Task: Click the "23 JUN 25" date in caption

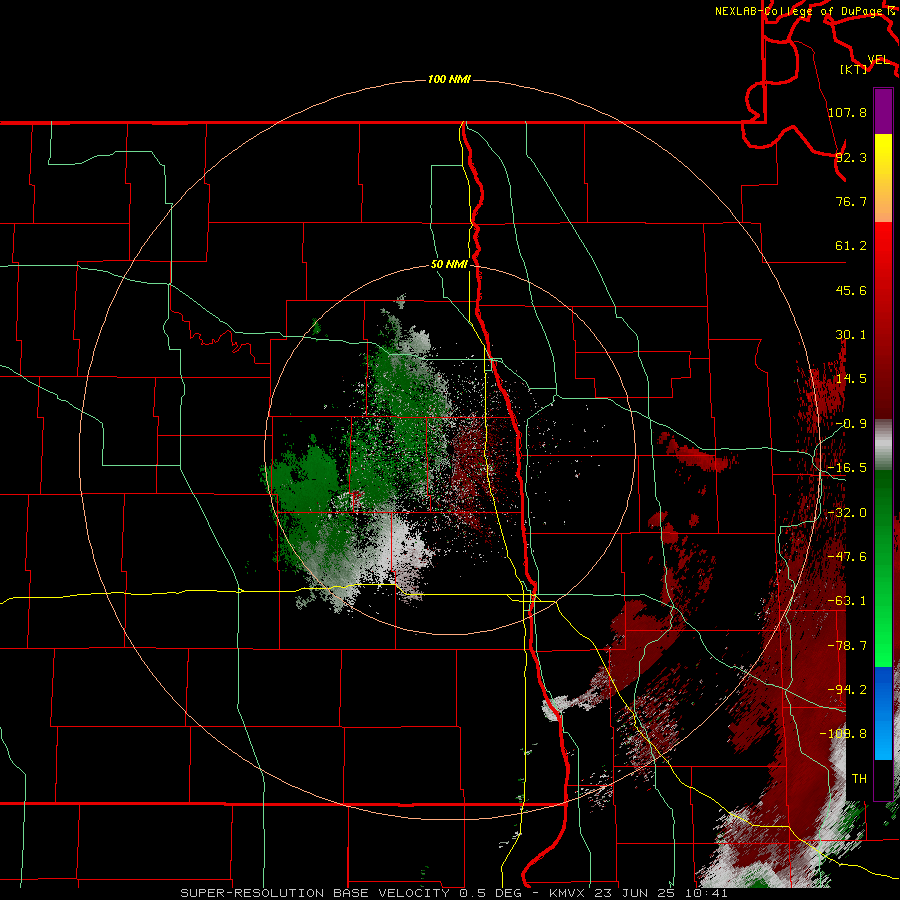Action: [x=634, y=893]
